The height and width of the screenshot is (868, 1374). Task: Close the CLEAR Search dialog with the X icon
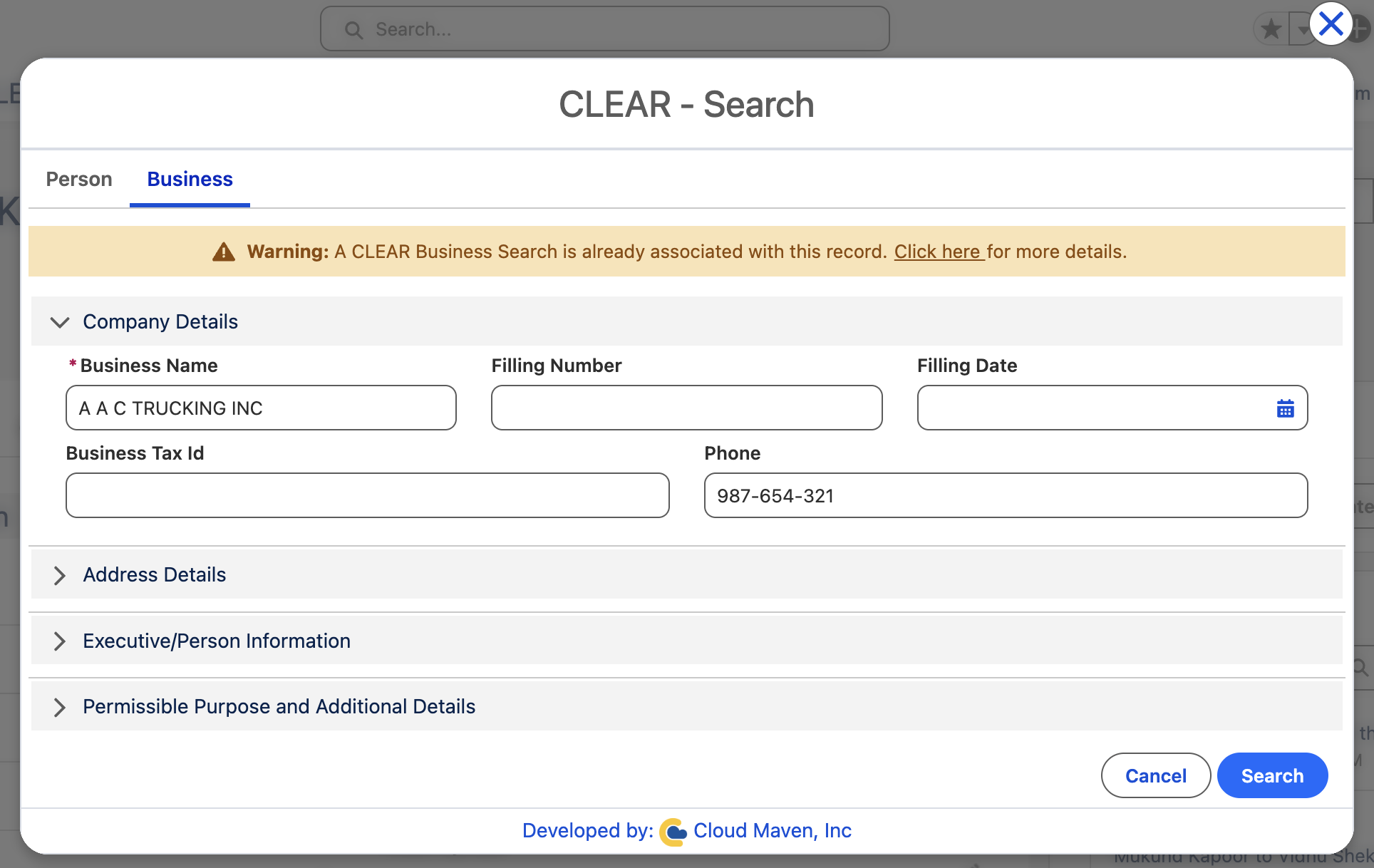1331,24
